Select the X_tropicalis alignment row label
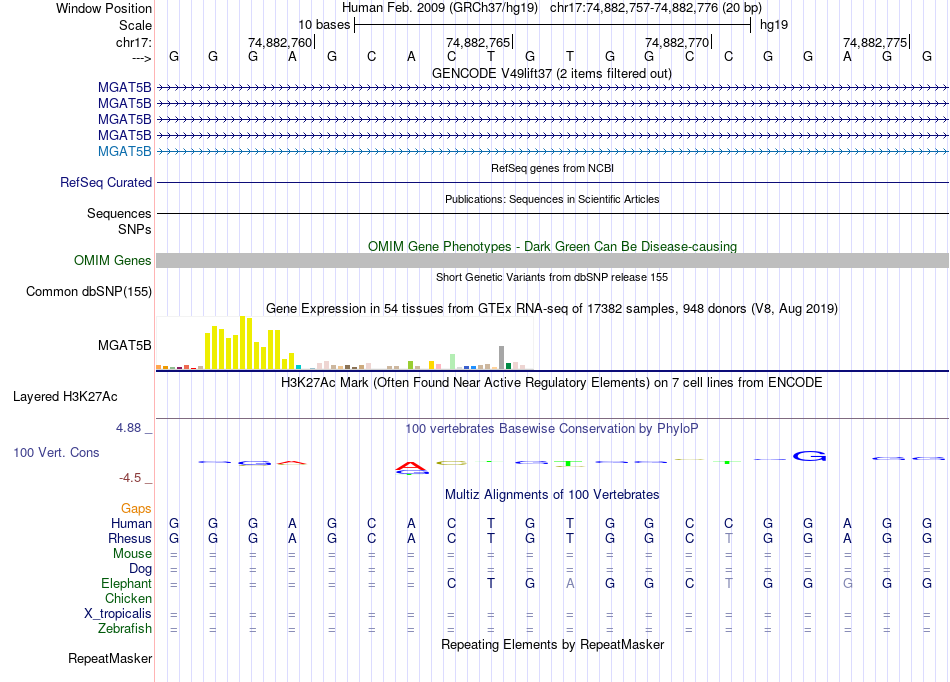The width and height of the screenshot is (950, 682). pos(118,614)
